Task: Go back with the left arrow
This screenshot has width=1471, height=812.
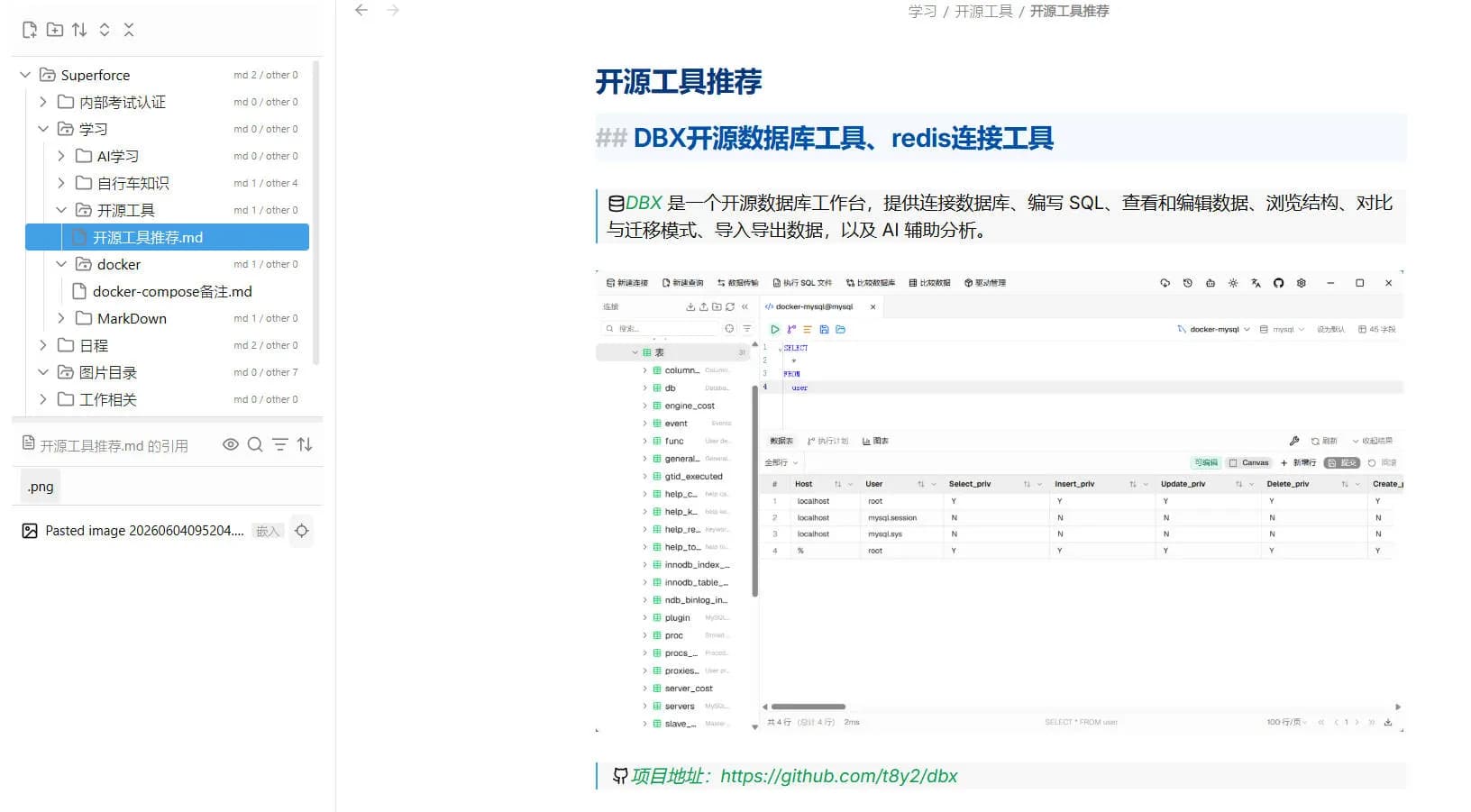Action: pos(361,10)
